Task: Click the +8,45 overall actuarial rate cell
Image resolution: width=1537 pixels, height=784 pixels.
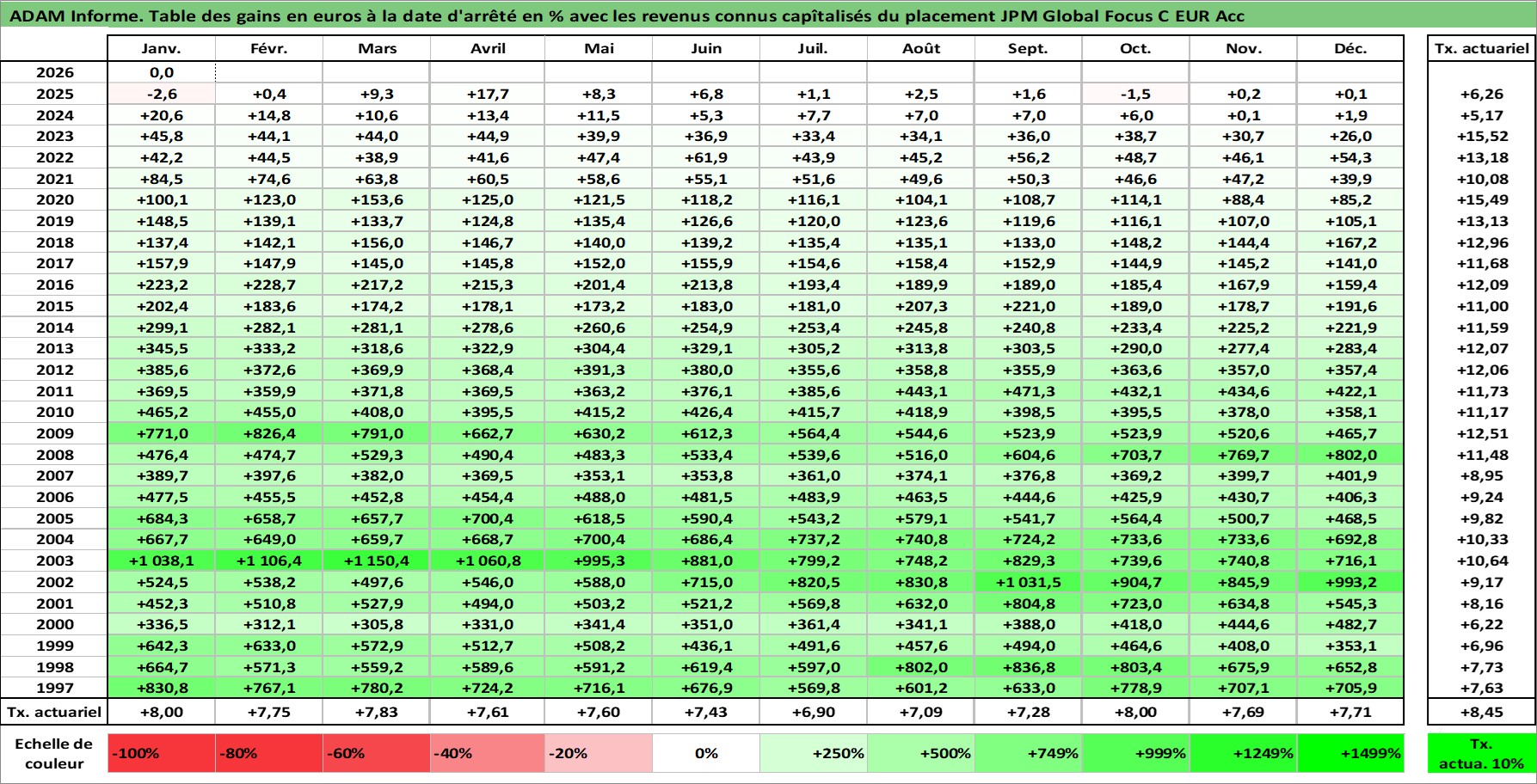Action: click(x=1482, y=712)
